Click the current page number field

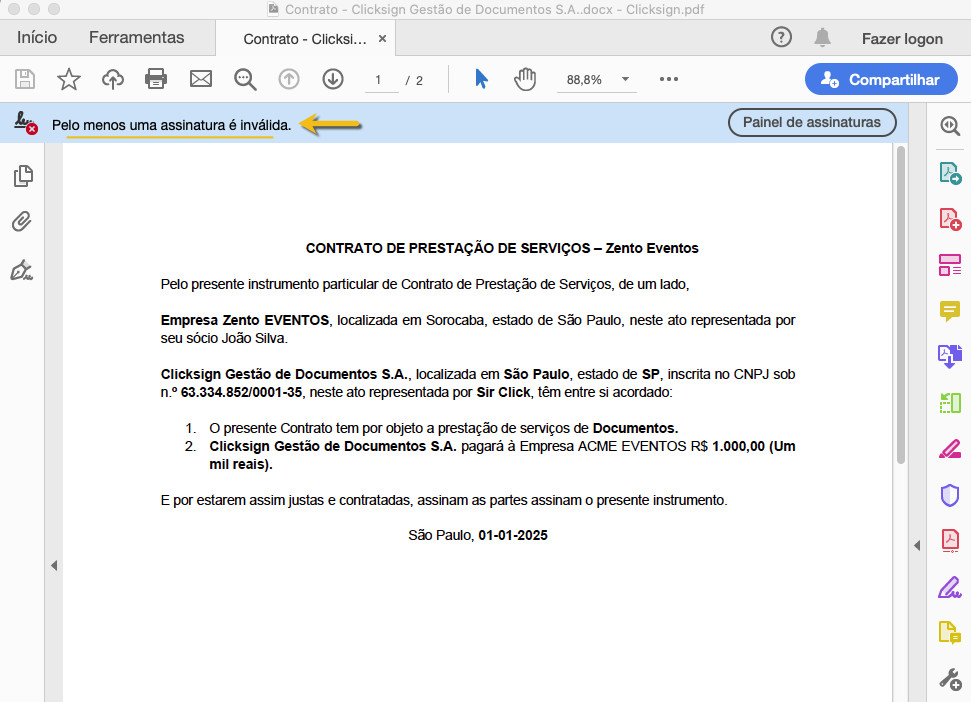pyautogui.click(x=381, y=80)
